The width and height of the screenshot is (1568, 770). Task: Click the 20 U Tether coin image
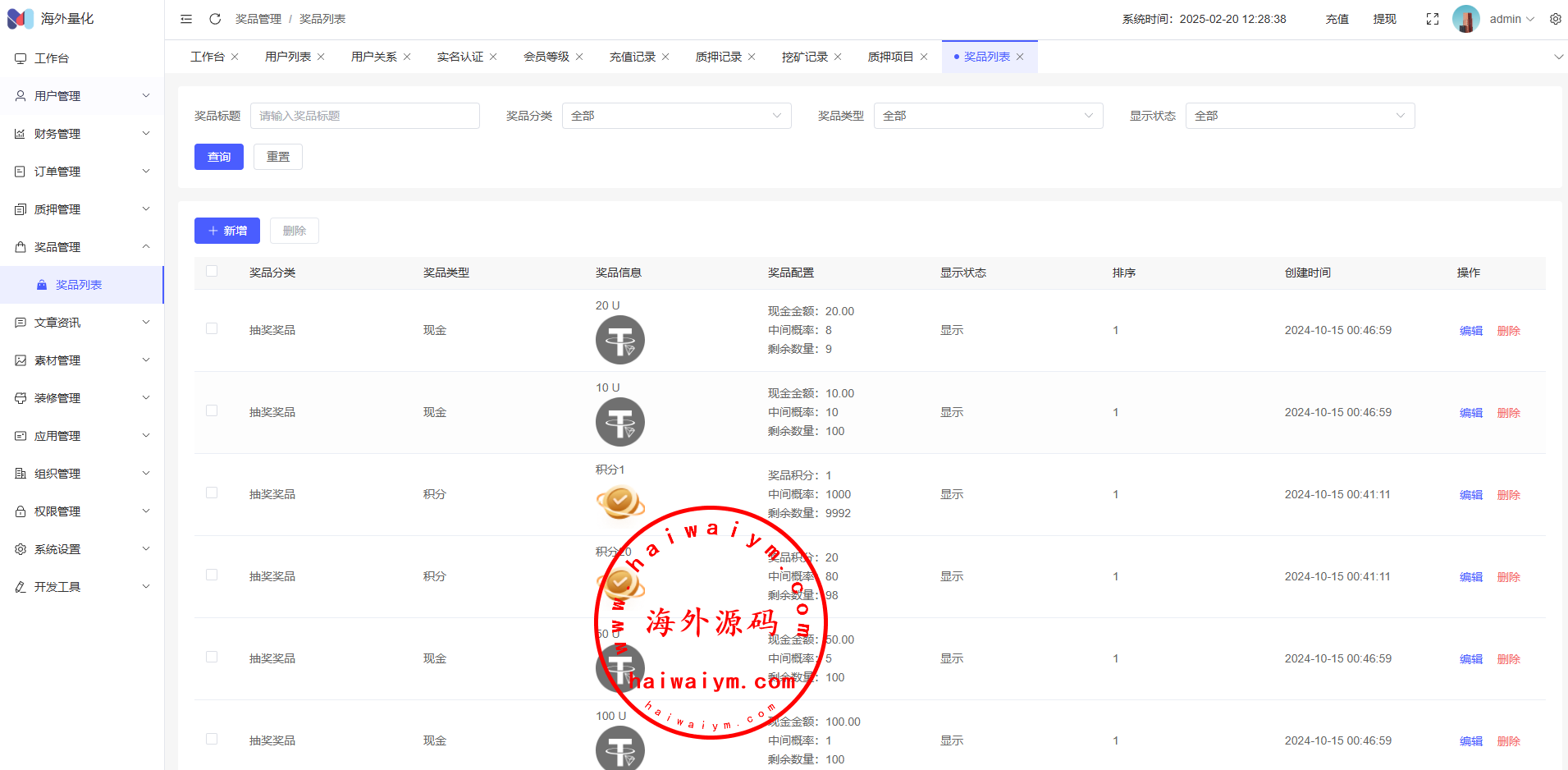tap(619, 340)
